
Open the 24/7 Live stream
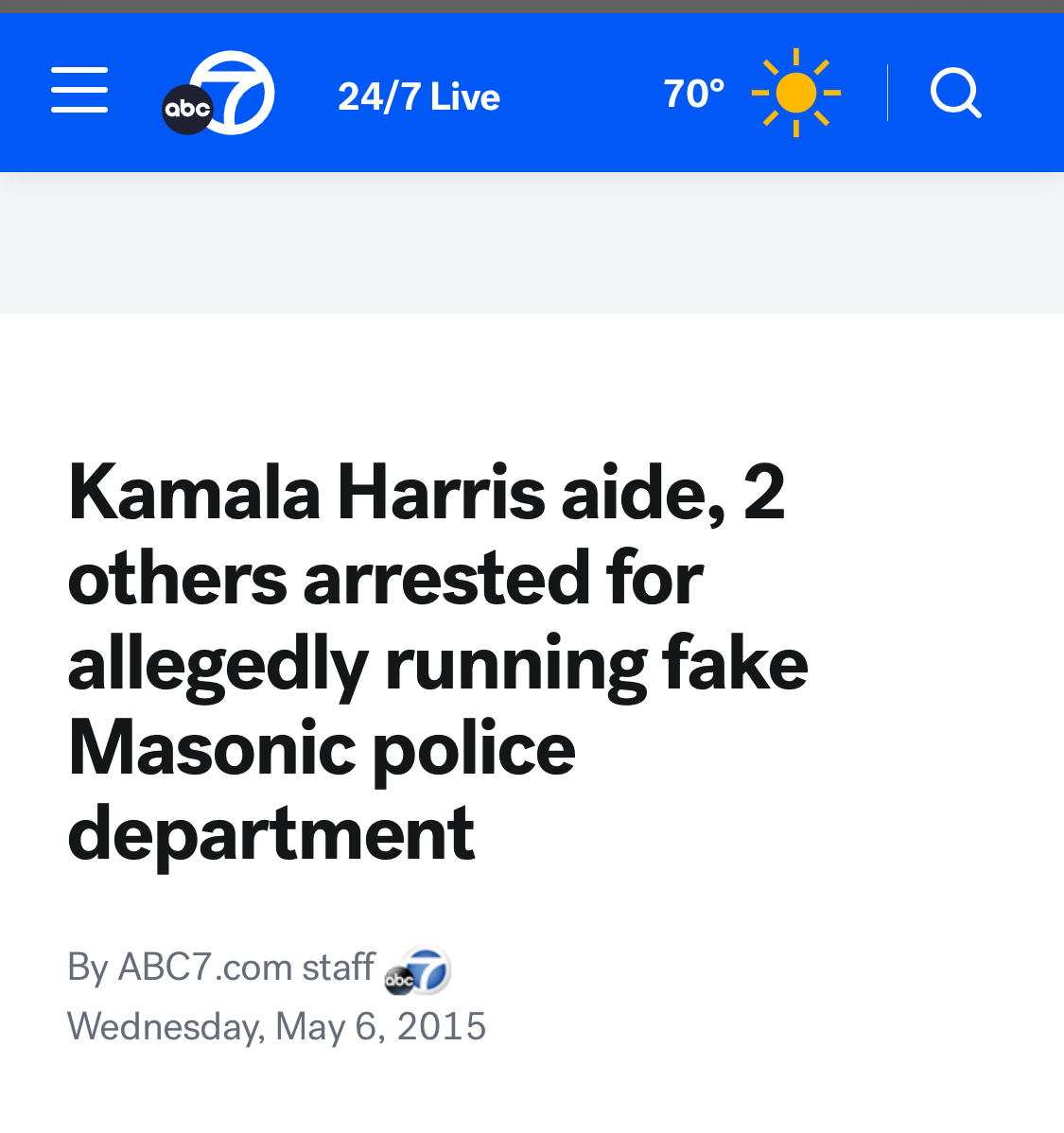point(418,96)
